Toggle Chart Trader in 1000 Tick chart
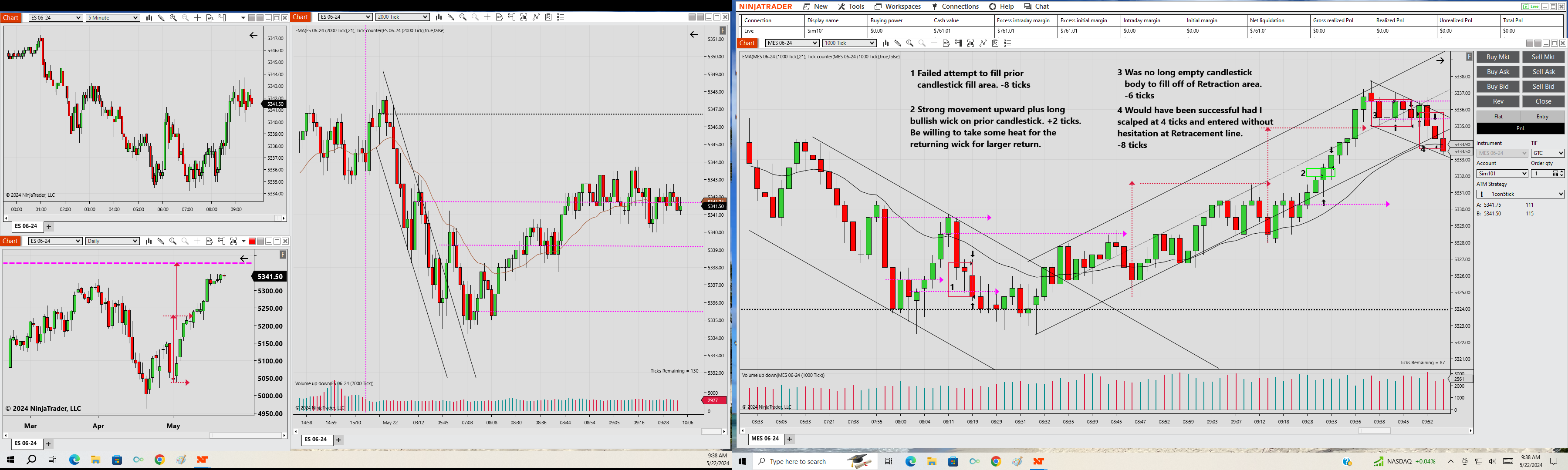Image resolution: width=1568 pixels, height=470 pixels. (959, 43)
